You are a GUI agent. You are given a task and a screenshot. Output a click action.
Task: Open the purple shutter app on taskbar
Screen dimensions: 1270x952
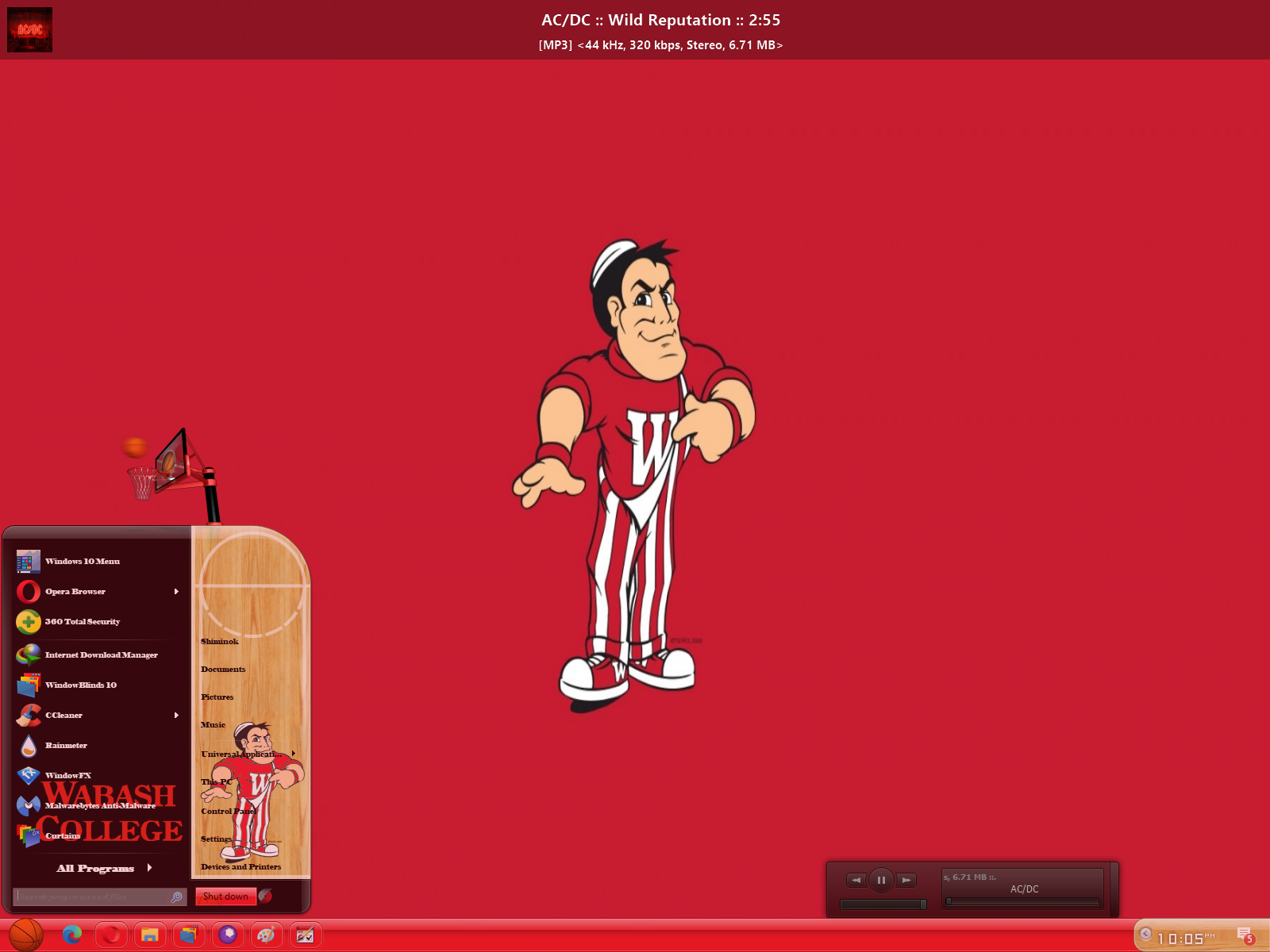coord(228,935)
